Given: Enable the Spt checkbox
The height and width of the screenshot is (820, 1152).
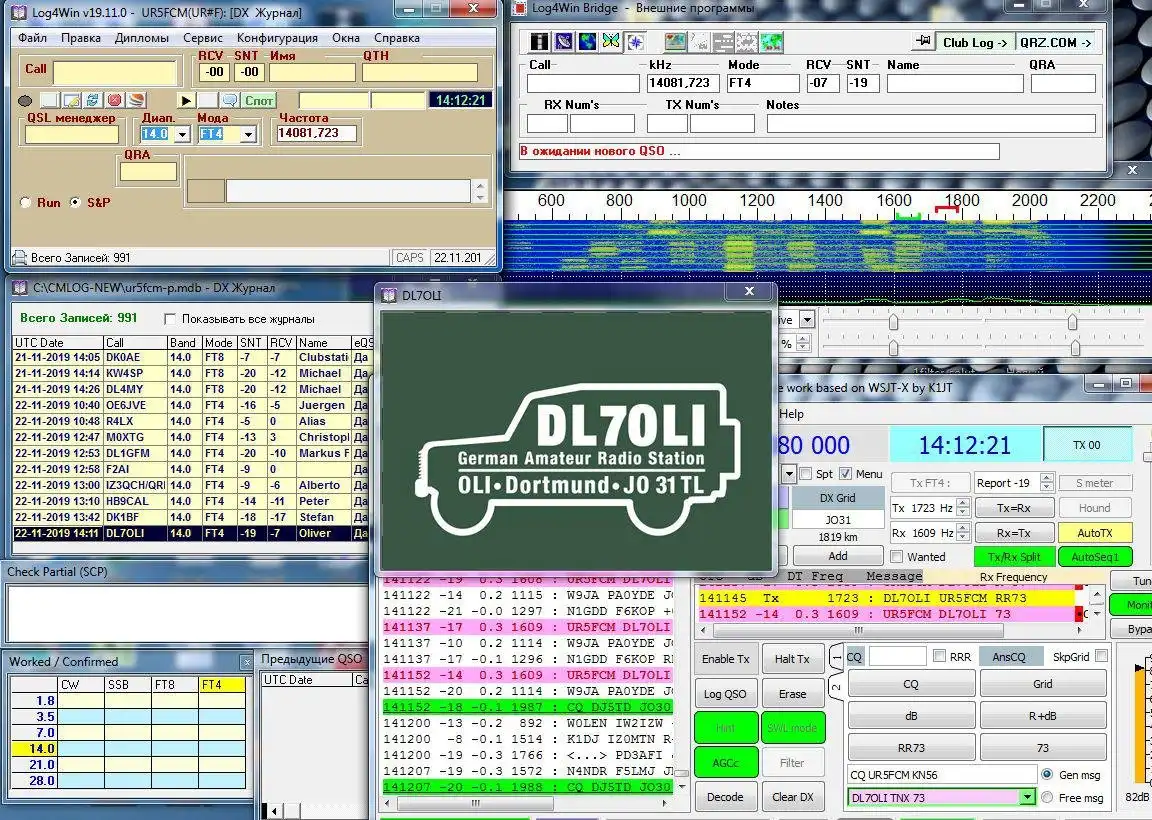Looking at the screenshot, I should [806, 474].
